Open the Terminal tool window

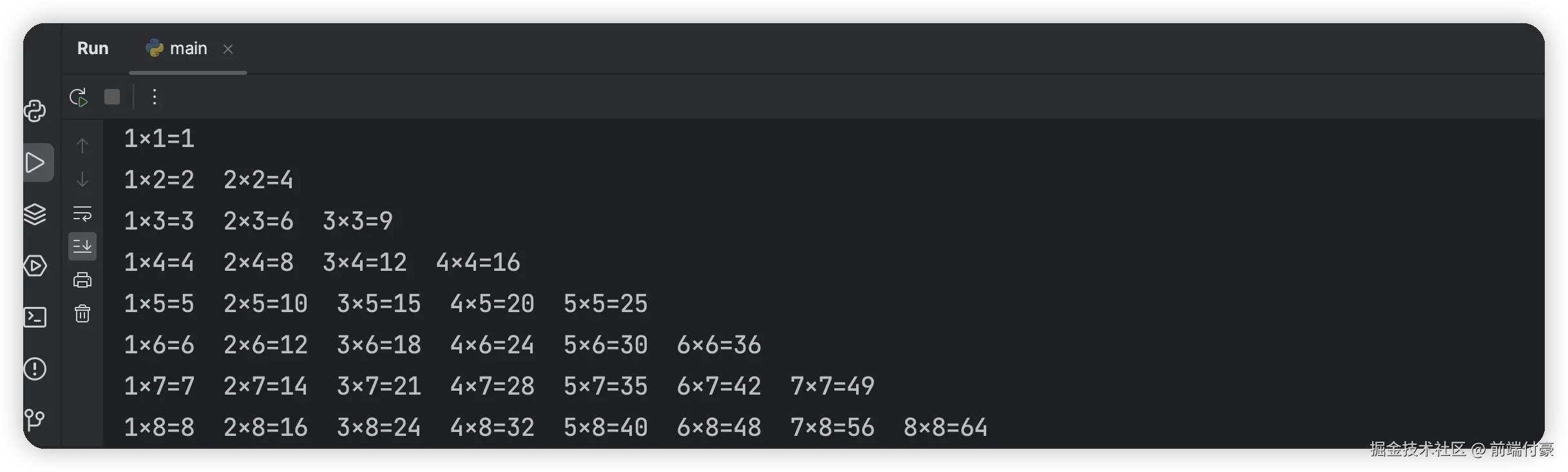(35, 317)
